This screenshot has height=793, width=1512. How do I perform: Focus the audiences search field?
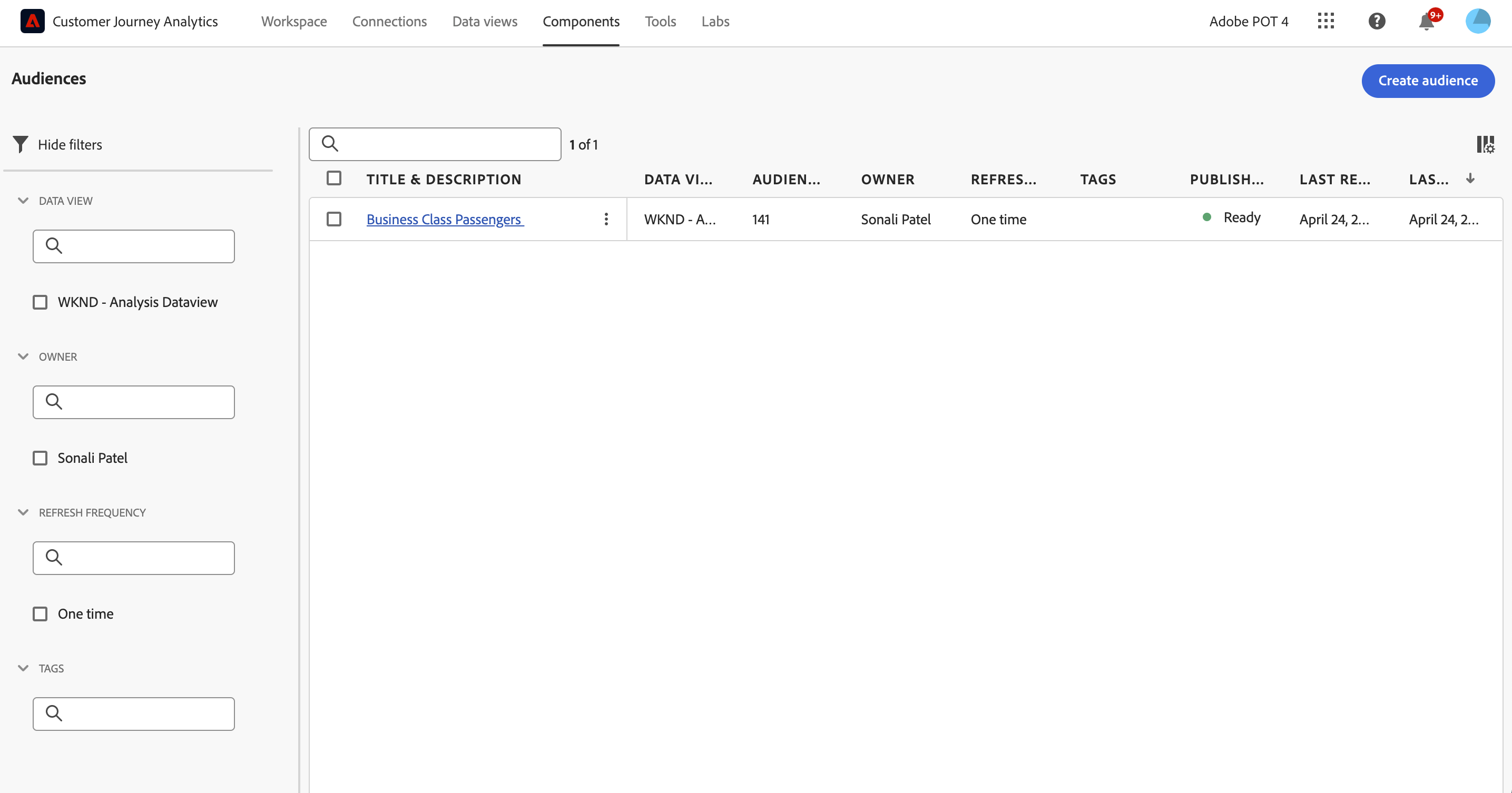(x=435, y=144)
